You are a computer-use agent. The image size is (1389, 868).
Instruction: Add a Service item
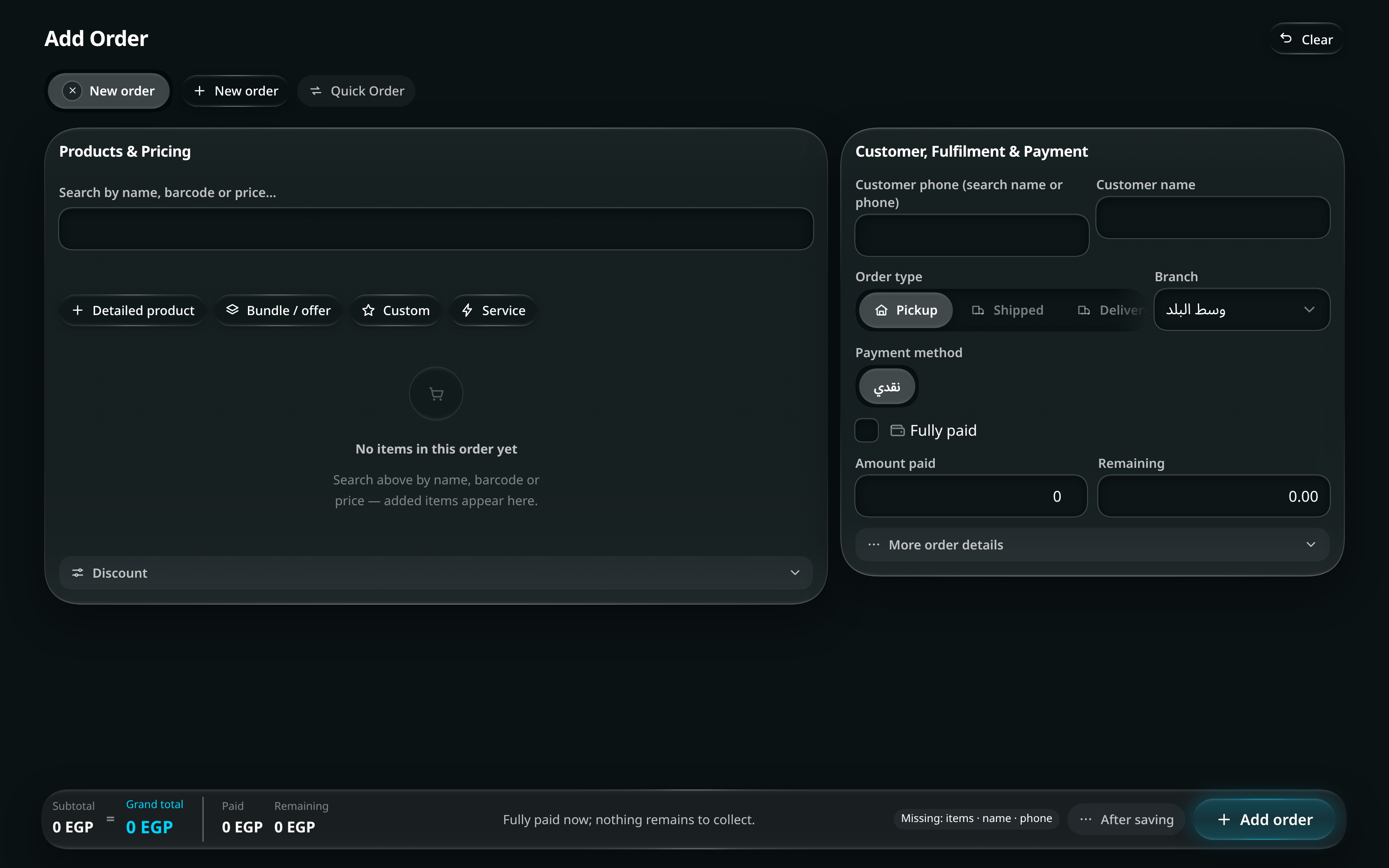(493, 311)
